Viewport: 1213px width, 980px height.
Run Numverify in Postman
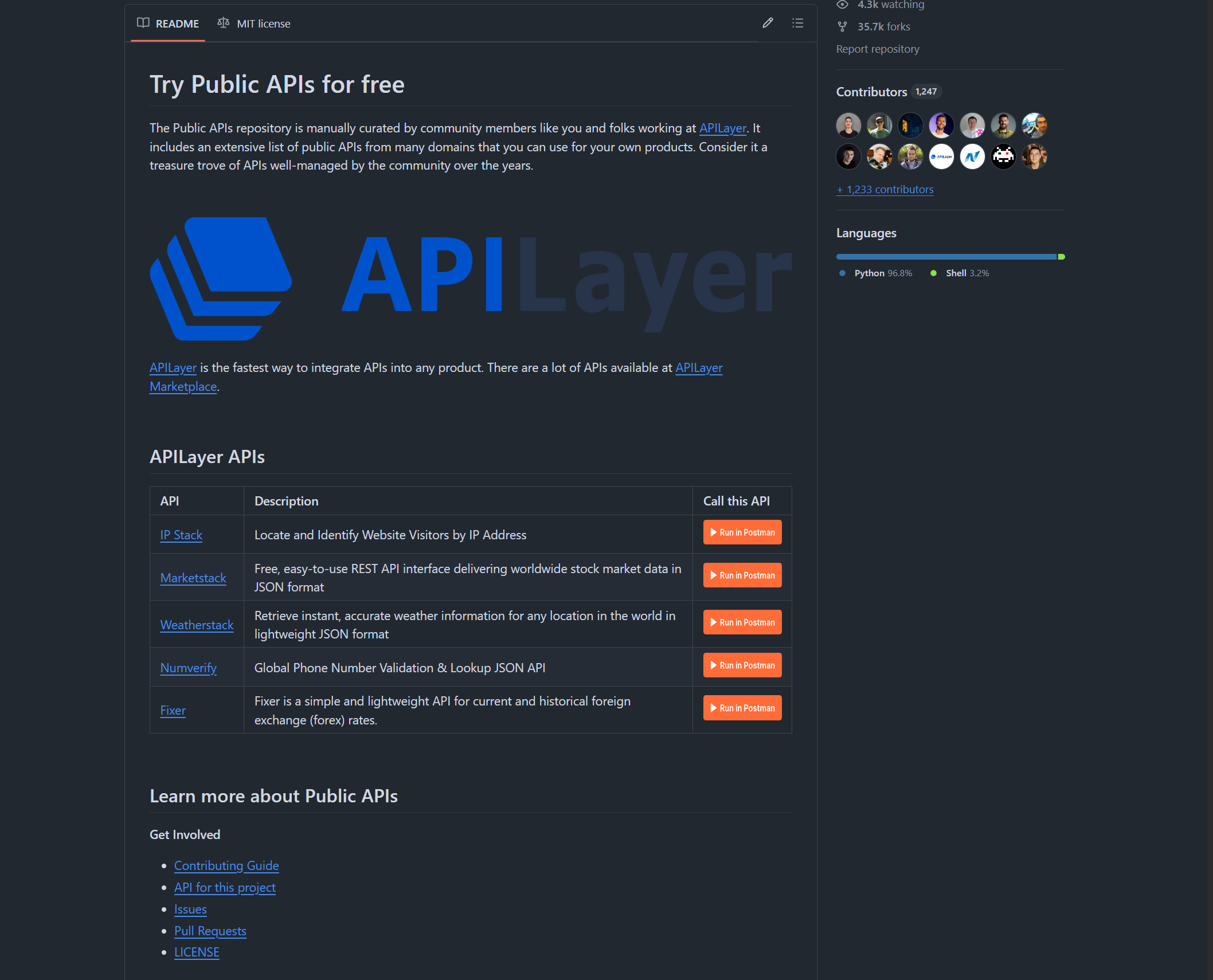point(742,665)
